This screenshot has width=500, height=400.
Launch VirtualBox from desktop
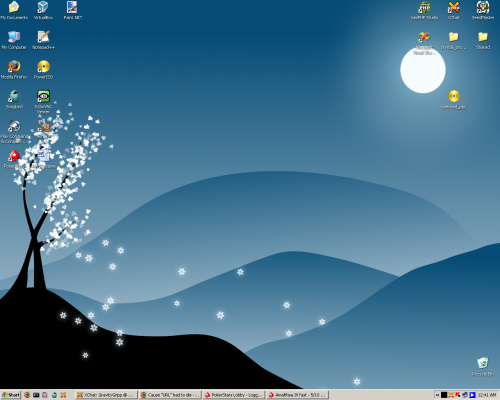point(43,10)
